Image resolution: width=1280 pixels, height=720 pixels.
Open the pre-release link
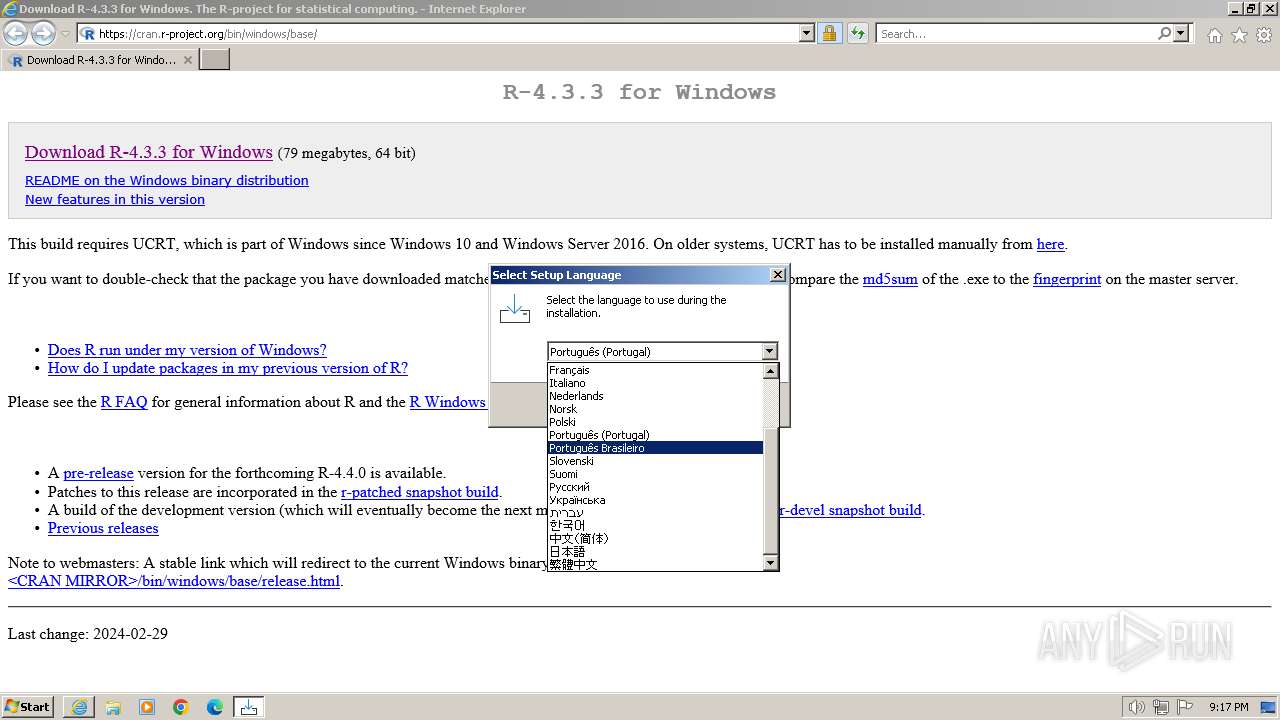click(x=98, y=473)
